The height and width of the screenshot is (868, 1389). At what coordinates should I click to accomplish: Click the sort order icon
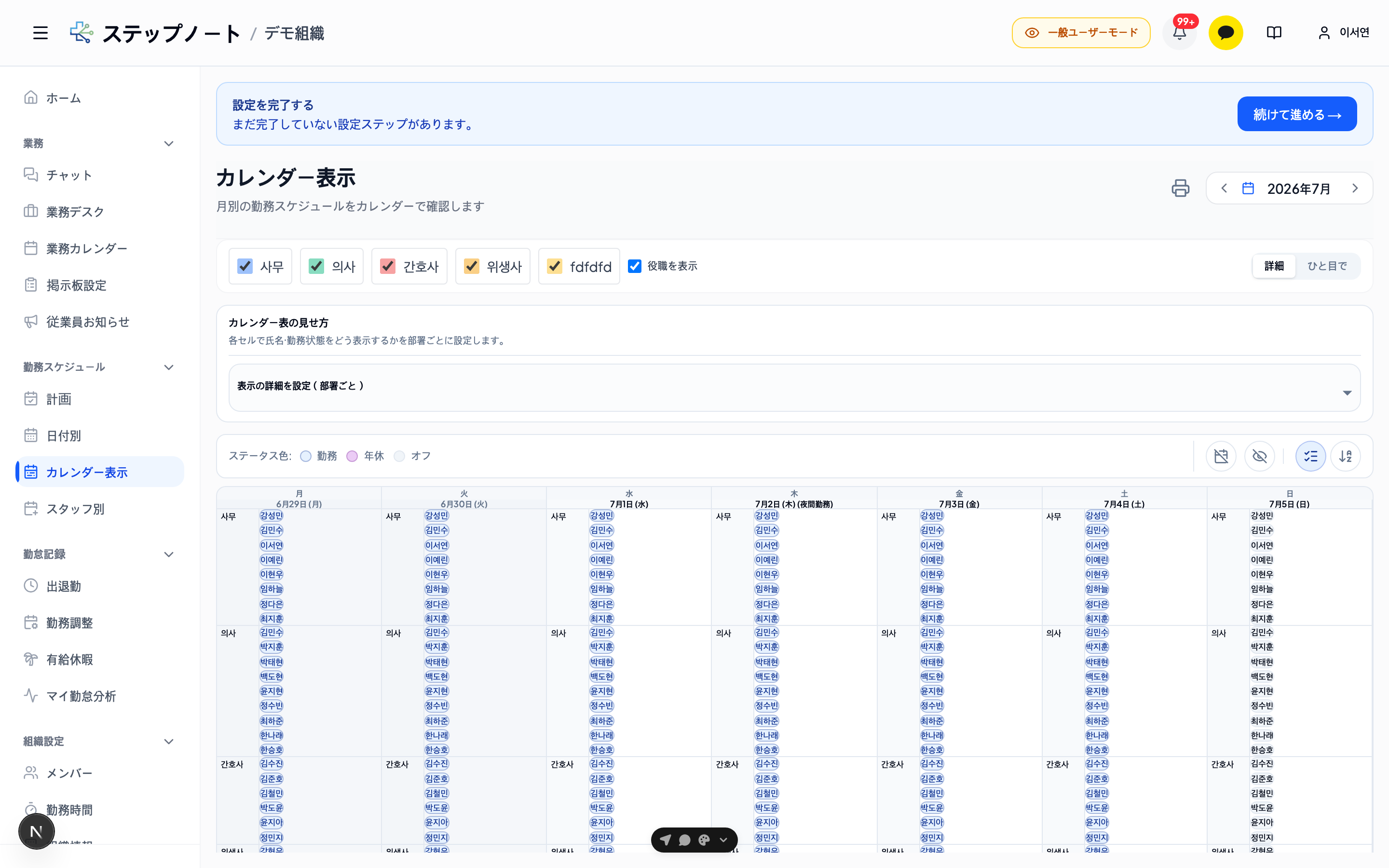(1346, 456)
